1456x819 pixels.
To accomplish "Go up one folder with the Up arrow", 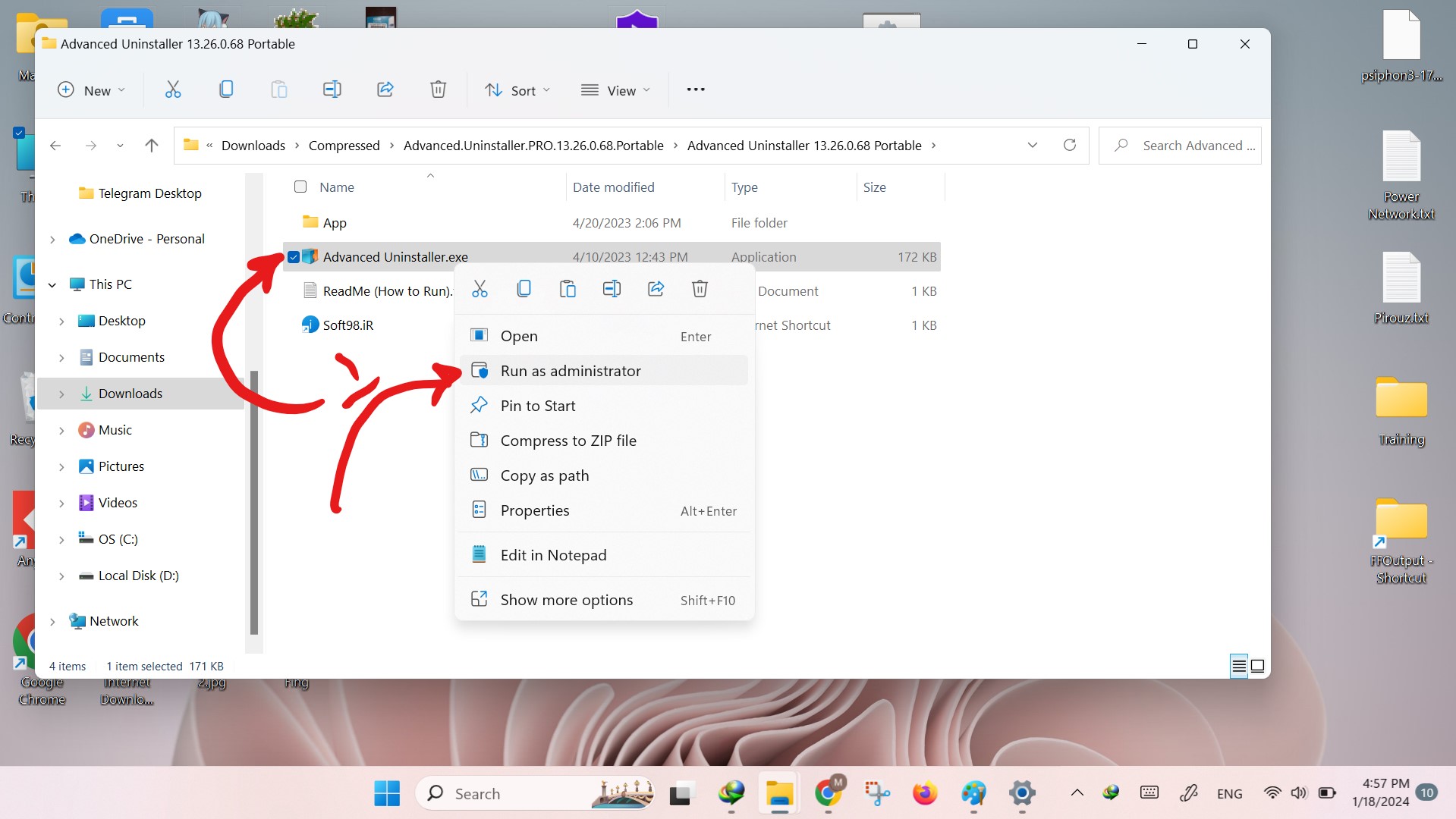I will point(152,146).
